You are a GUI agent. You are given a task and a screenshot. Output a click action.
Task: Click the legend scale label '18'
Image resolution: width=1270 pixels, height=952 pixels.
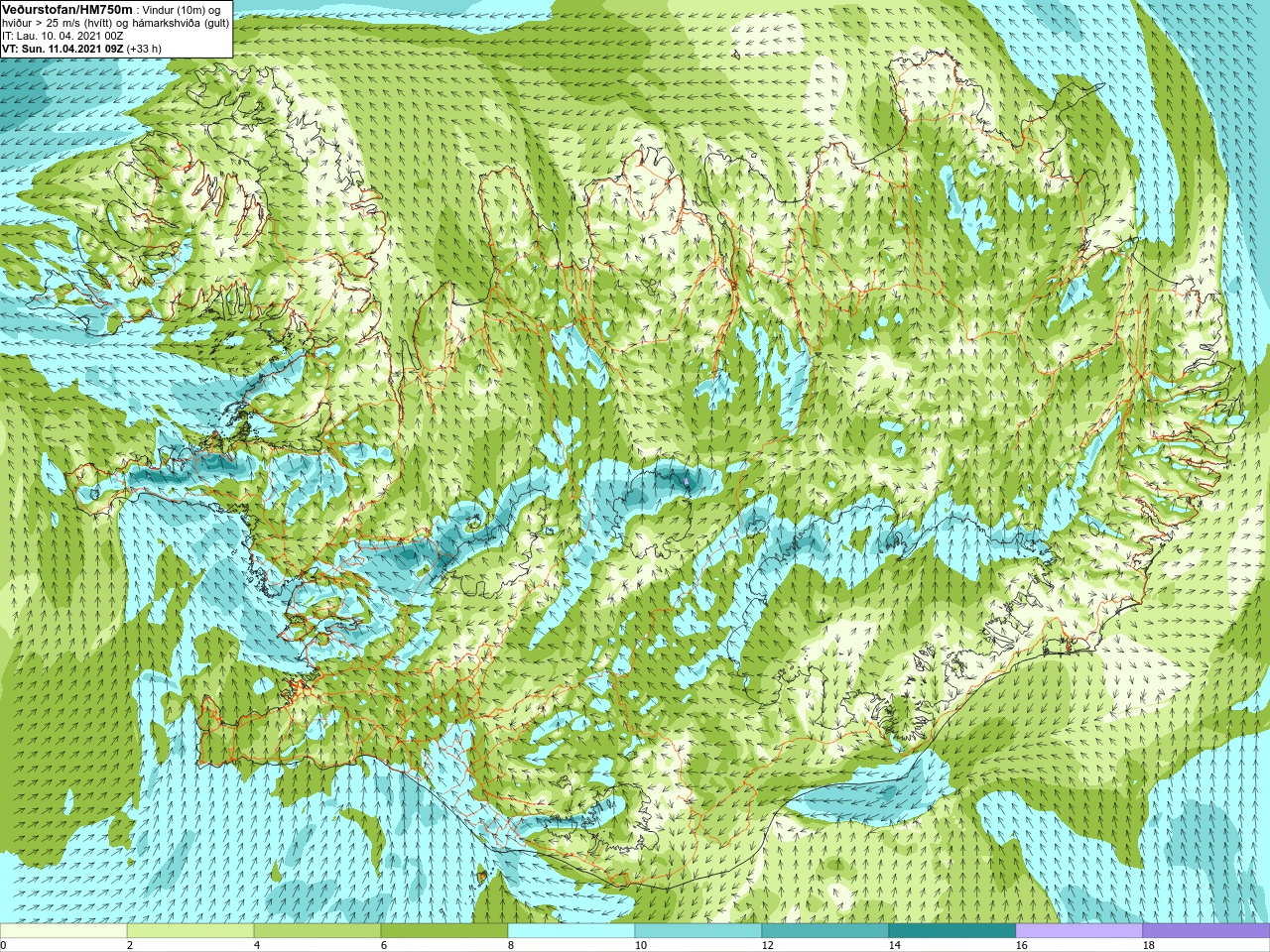1148,945
